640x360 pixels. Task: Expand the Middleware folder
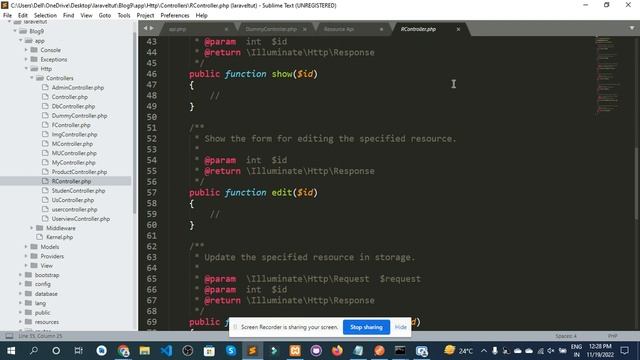(31, 228)
